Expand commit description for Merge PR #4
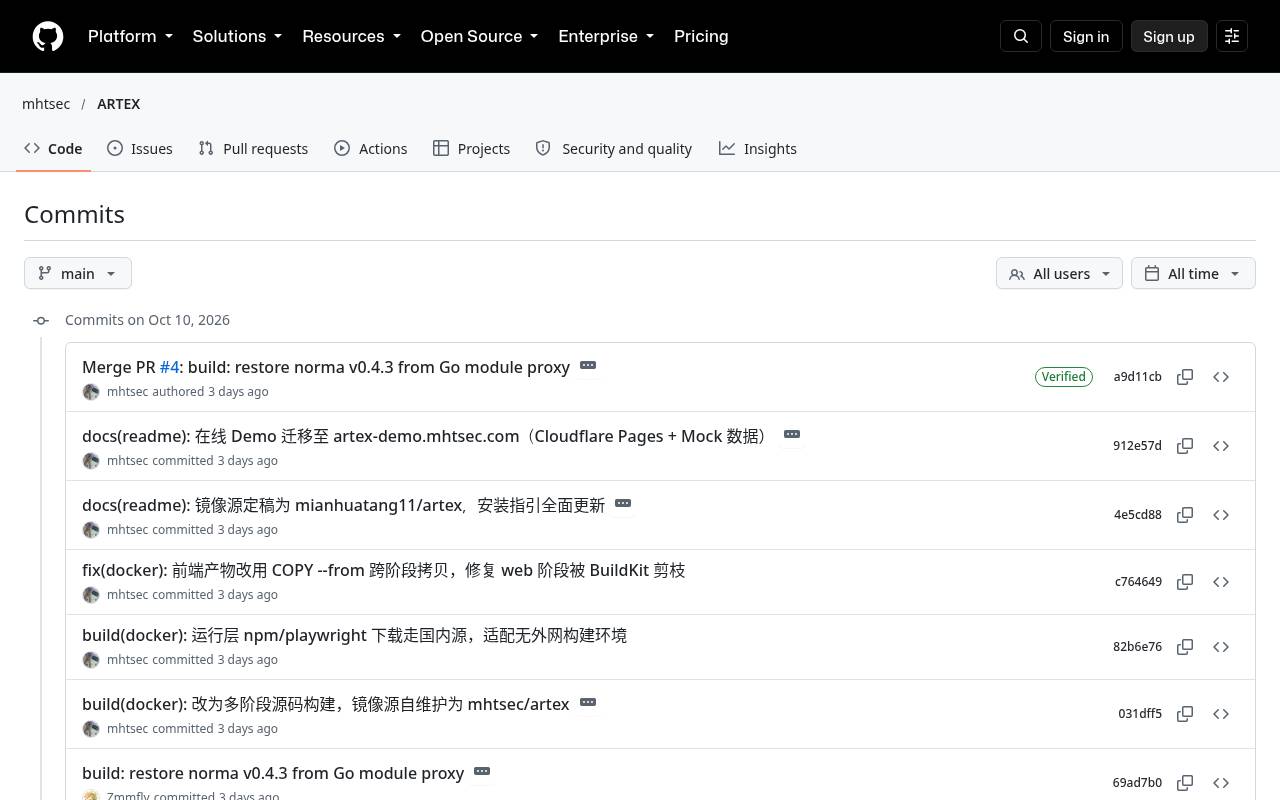Screen dimensions: 1280x800 pos(588,366)
